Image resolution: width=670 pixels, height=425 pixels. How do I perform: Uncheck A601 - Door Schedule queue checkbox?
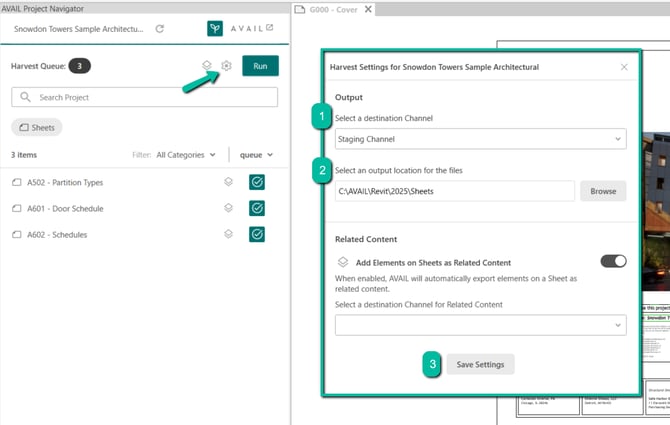click(257, 208)
